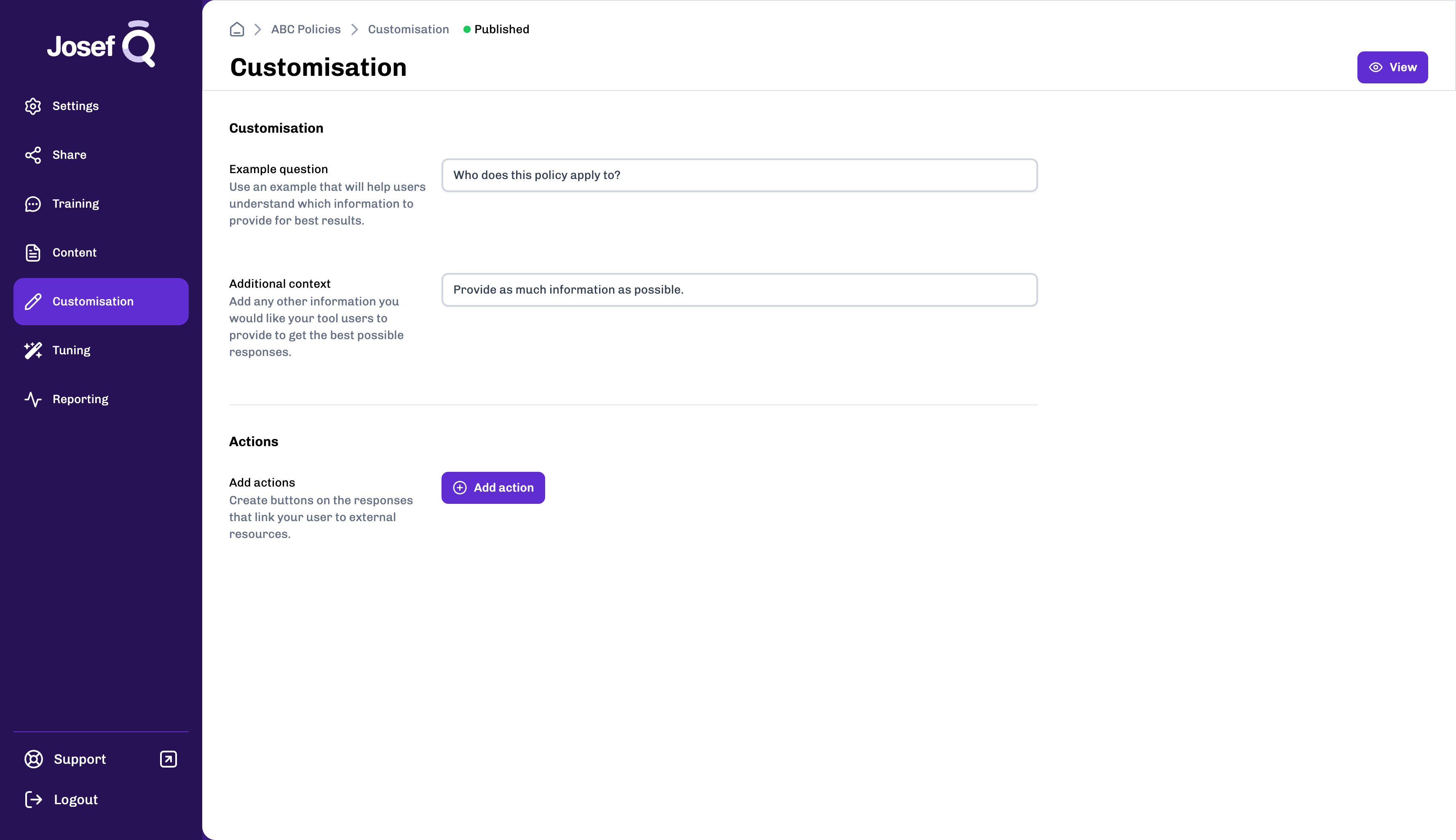Click the Tuning magic wand icon
Viewport: 1456px width, 840px height.
point(33,351)
